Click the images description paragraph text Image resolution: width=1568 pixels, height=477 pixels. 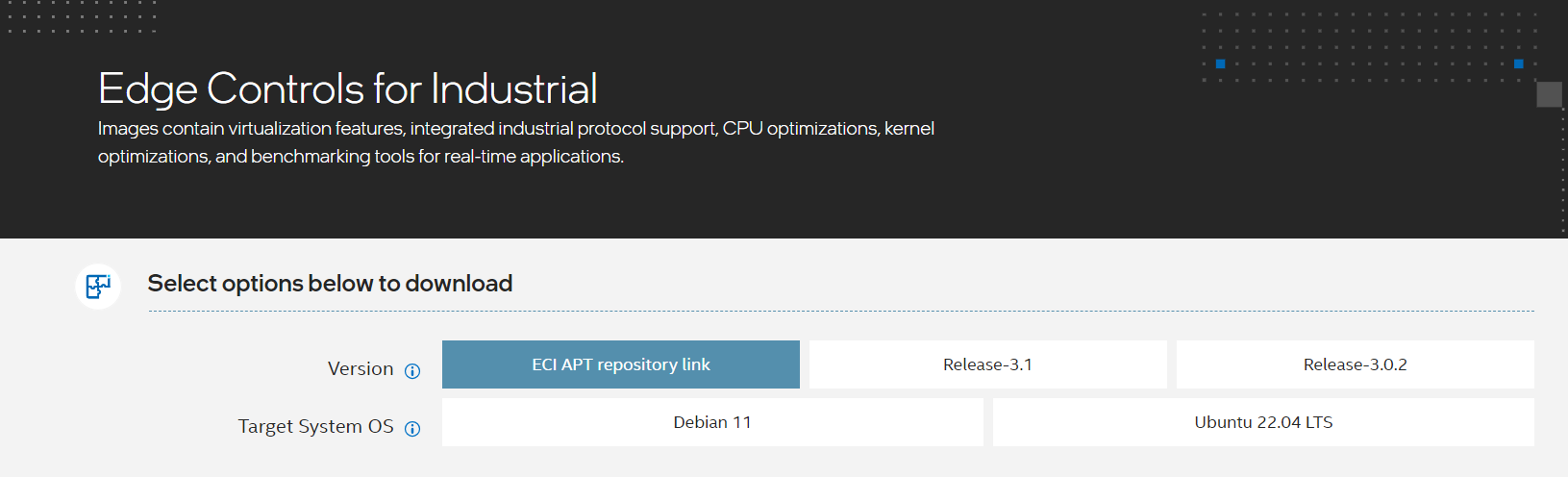(x=516, y=142)
